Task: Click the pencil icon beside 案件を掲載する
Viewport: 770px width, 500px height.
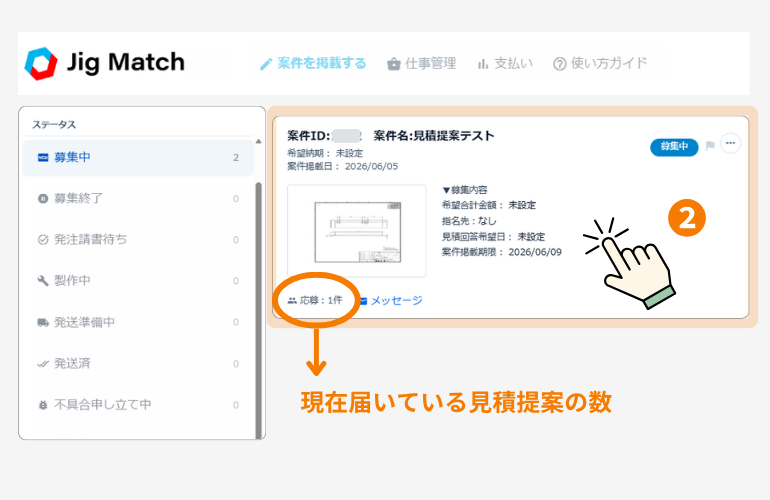Action: coord(266,64)
